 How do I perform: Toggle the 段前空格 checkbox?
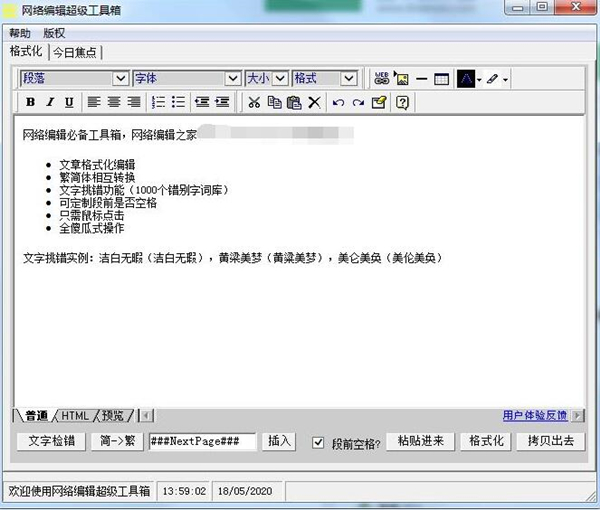click(x=318, y=442)
